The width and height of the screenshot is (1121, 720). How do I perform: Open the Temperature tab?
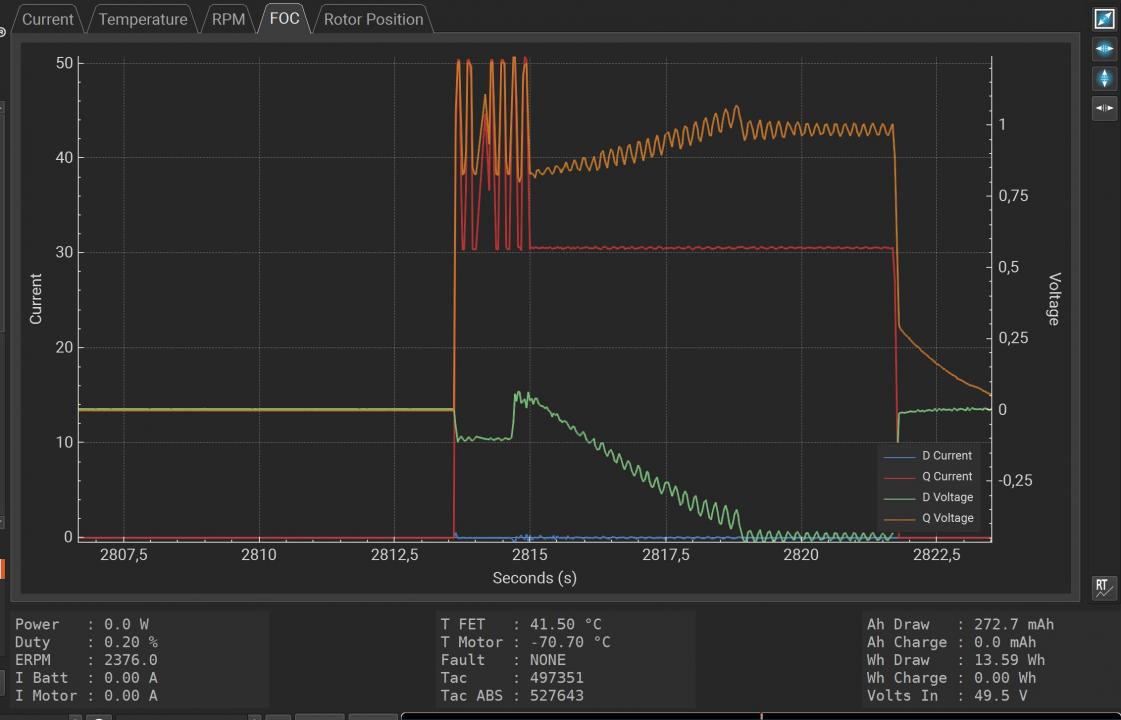click(x=142, y=19)
